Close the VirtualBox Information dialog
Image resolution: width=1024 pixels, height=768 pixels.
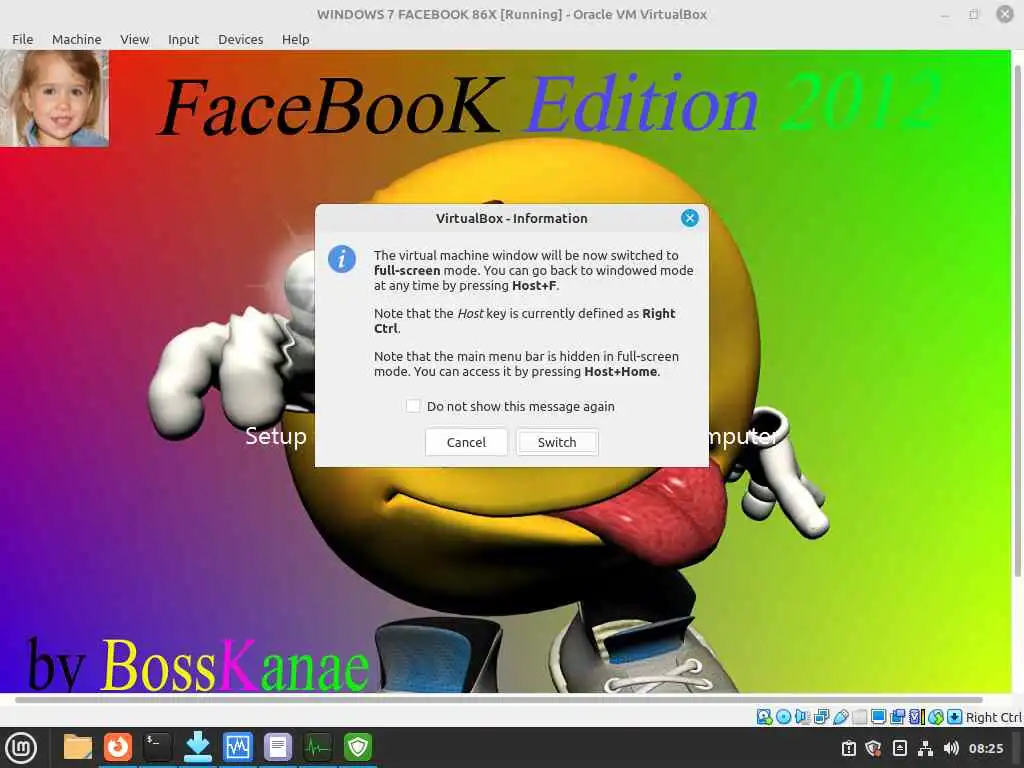click(690, 218)
